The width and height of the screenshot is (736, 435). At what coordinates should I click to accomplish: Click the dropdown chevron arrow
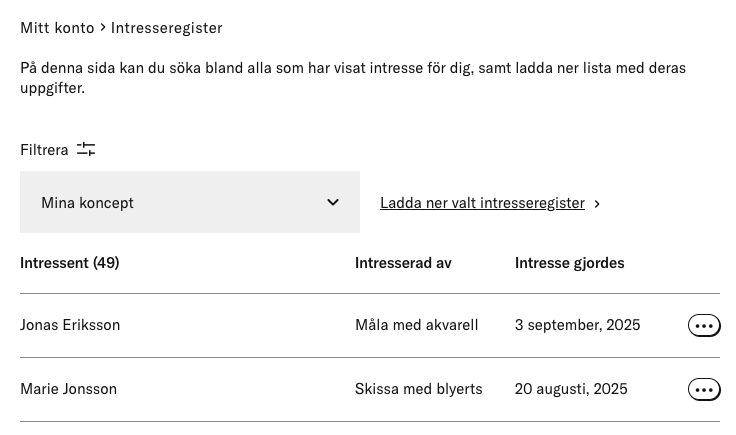coord(333,202)
